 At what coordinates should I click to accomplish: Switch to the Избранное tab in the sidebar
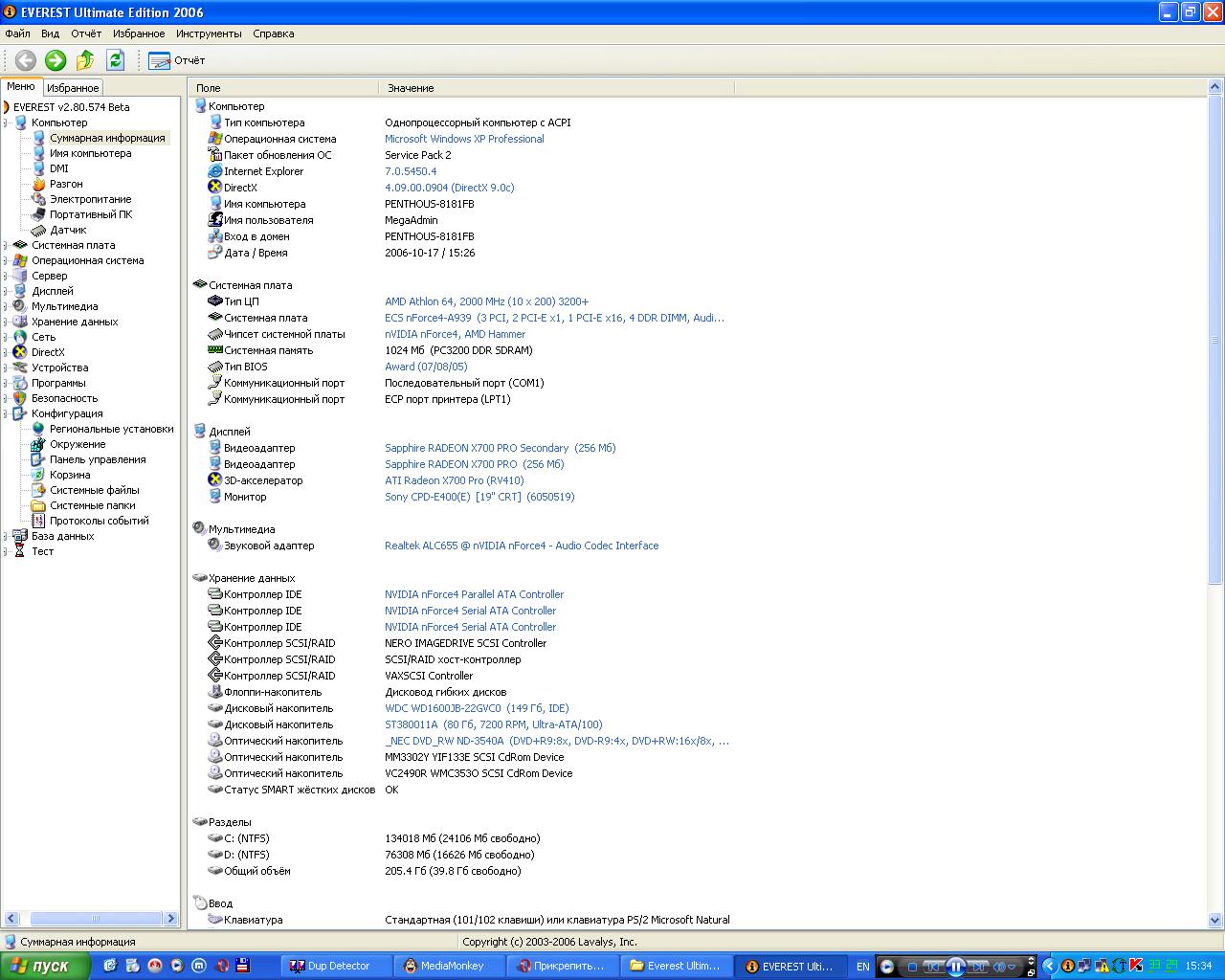73,88
